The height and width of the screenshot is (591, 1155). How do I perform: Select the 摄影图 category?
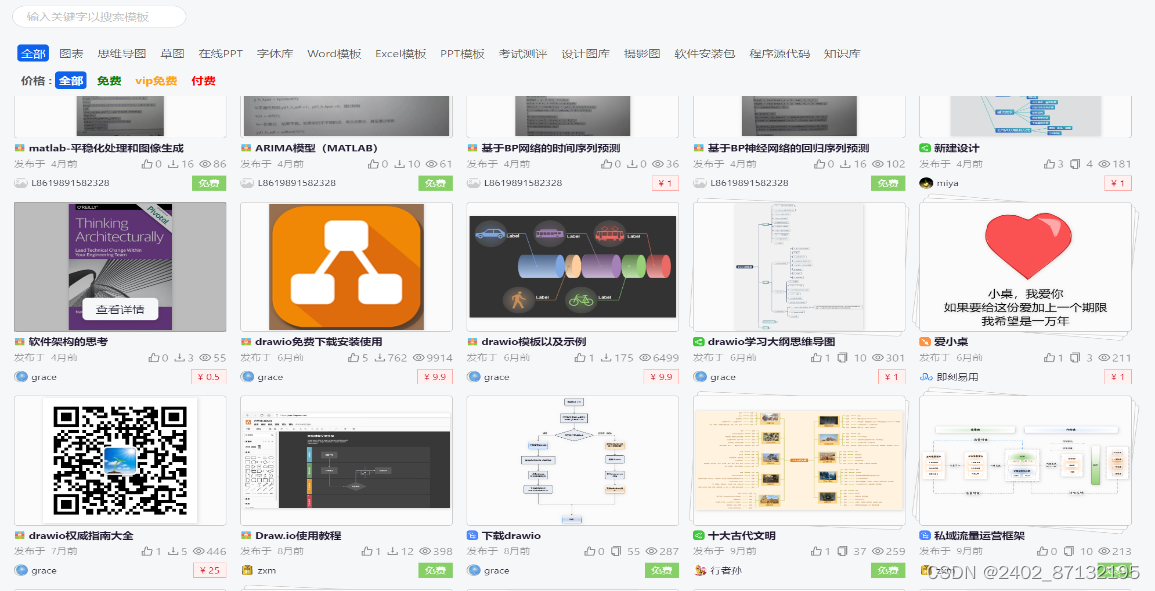642,54
